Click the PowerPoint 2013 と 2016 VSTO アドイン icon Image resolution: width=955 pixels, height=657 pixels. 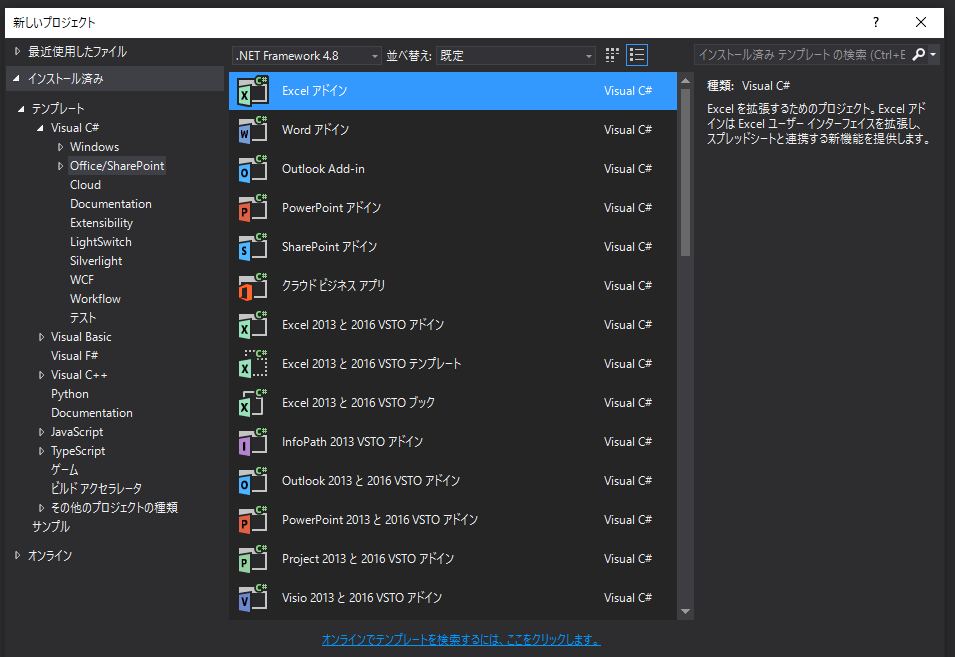click(x=253, y=519)
